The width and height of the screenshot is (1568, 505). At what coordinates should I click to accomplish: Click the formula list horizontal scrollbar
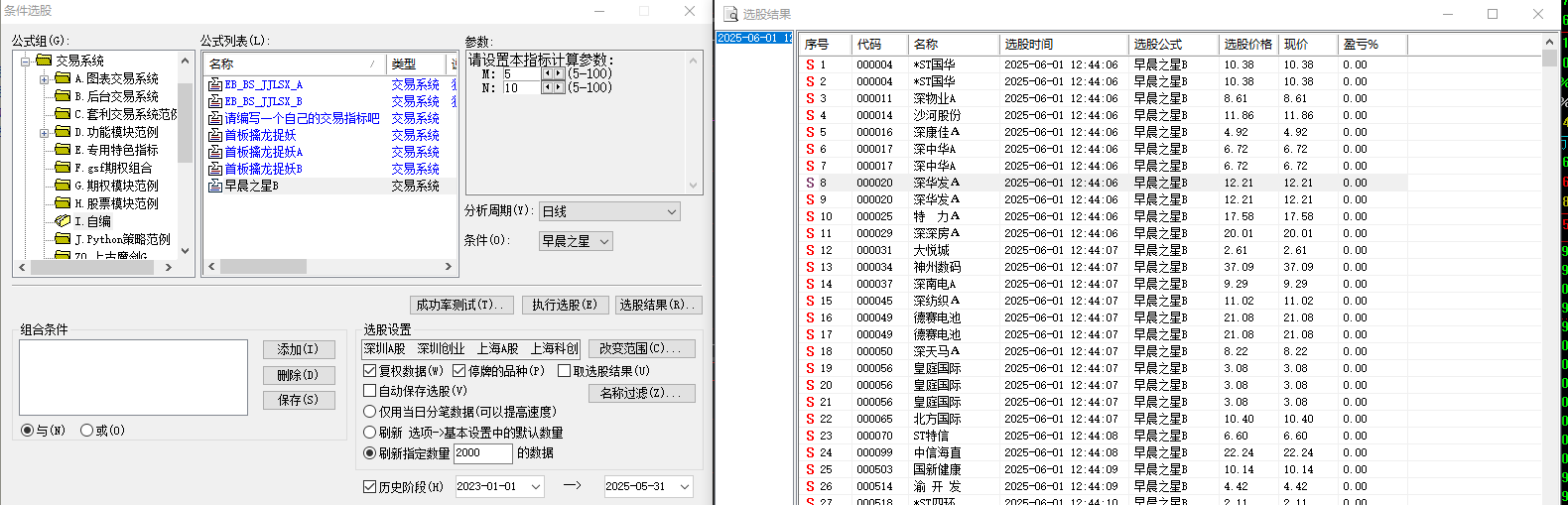coord(329,267)
